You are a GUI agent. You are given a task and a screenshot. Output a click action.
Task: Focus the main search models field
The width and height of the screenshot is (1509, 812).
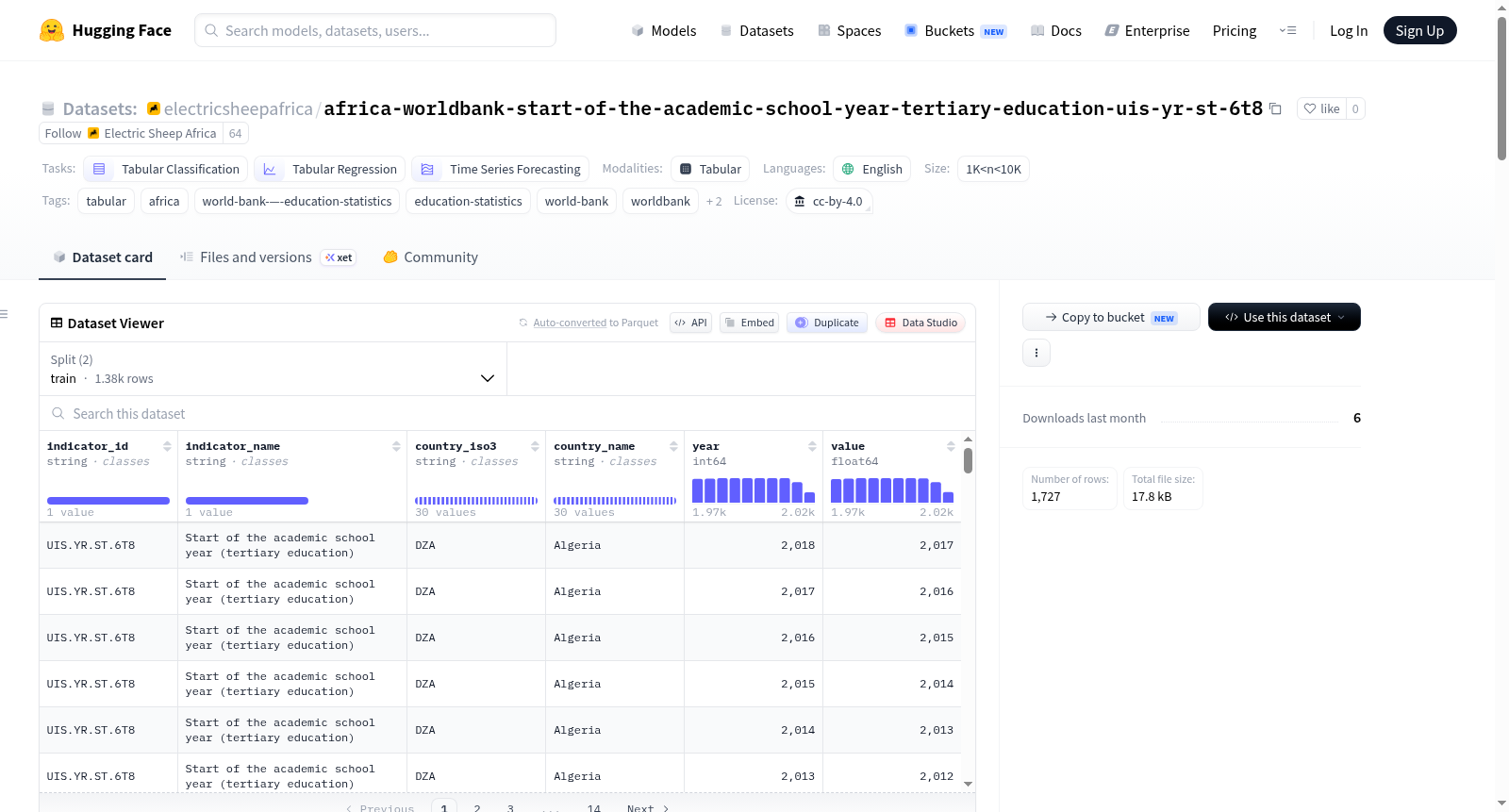[x=375, y=30]
